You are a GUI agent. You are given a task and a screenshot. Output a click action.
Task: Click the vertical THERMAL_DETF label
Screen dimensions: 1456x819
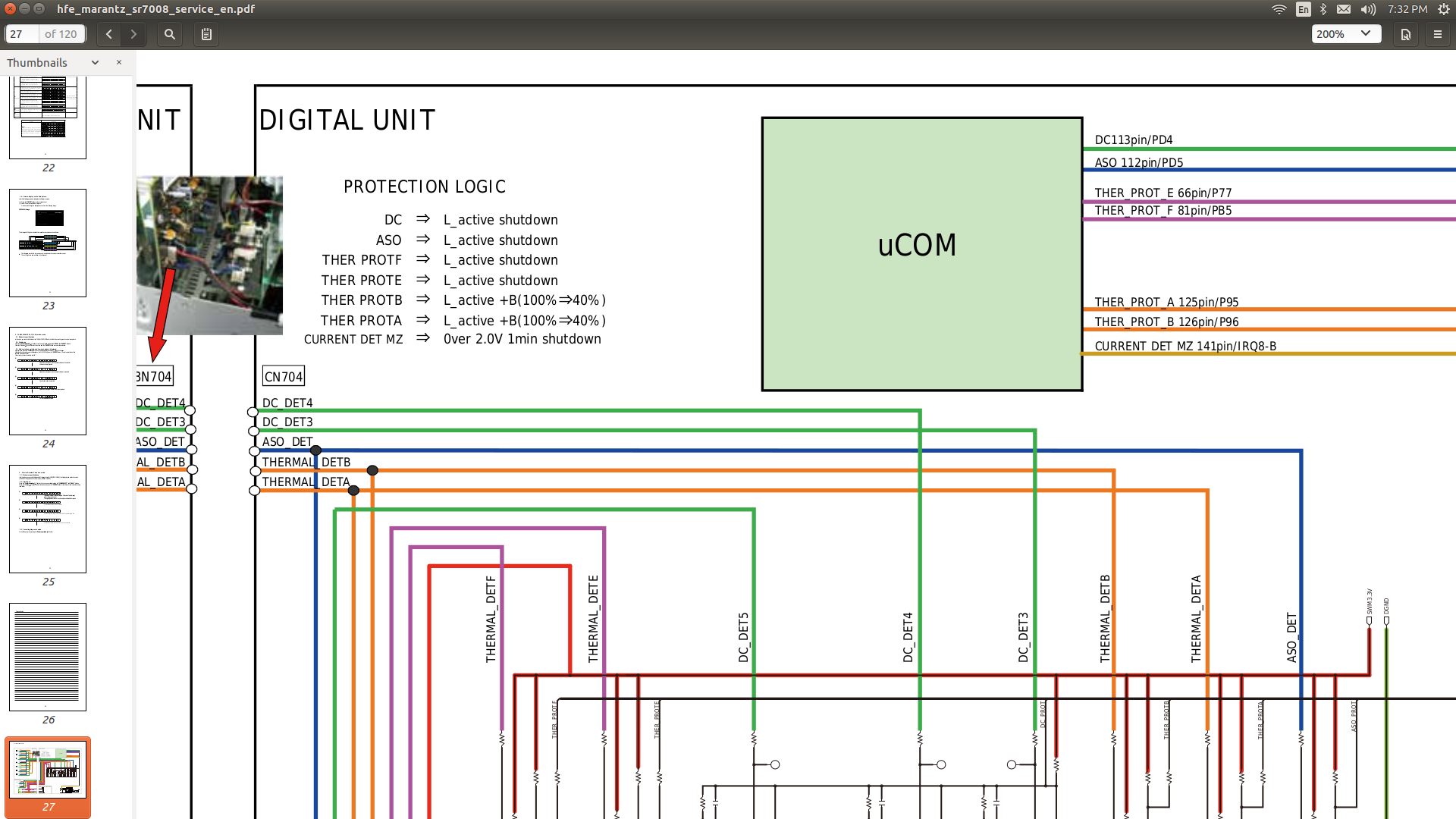[491, 620]
